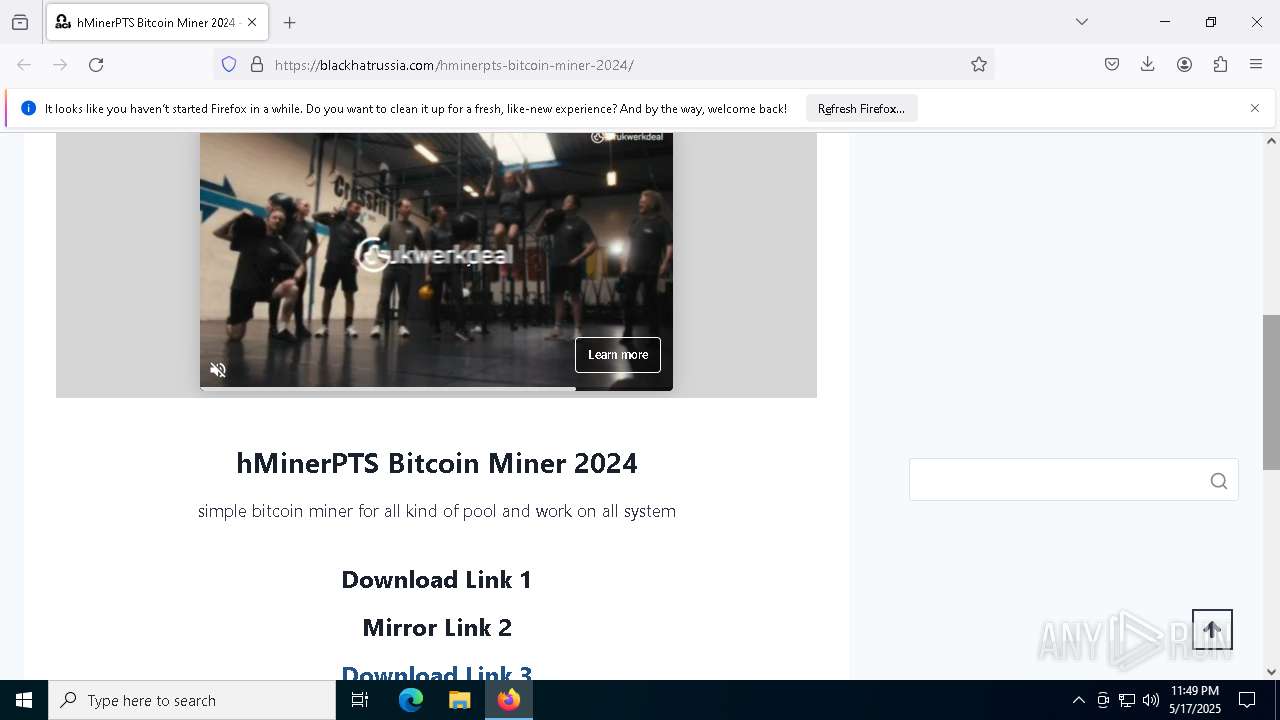
Task: Click the Refresh Firefox... button
Action: click(861, 108)
